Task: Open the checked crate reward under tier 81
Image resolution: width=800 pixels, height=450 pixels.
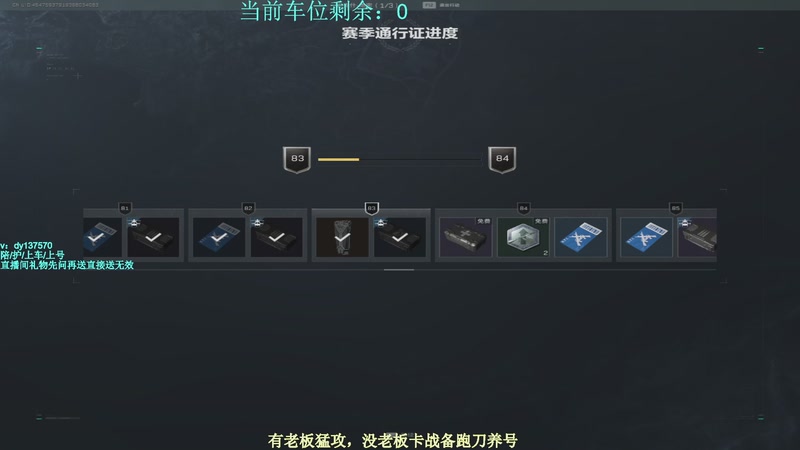Action: tap(153, 237)
